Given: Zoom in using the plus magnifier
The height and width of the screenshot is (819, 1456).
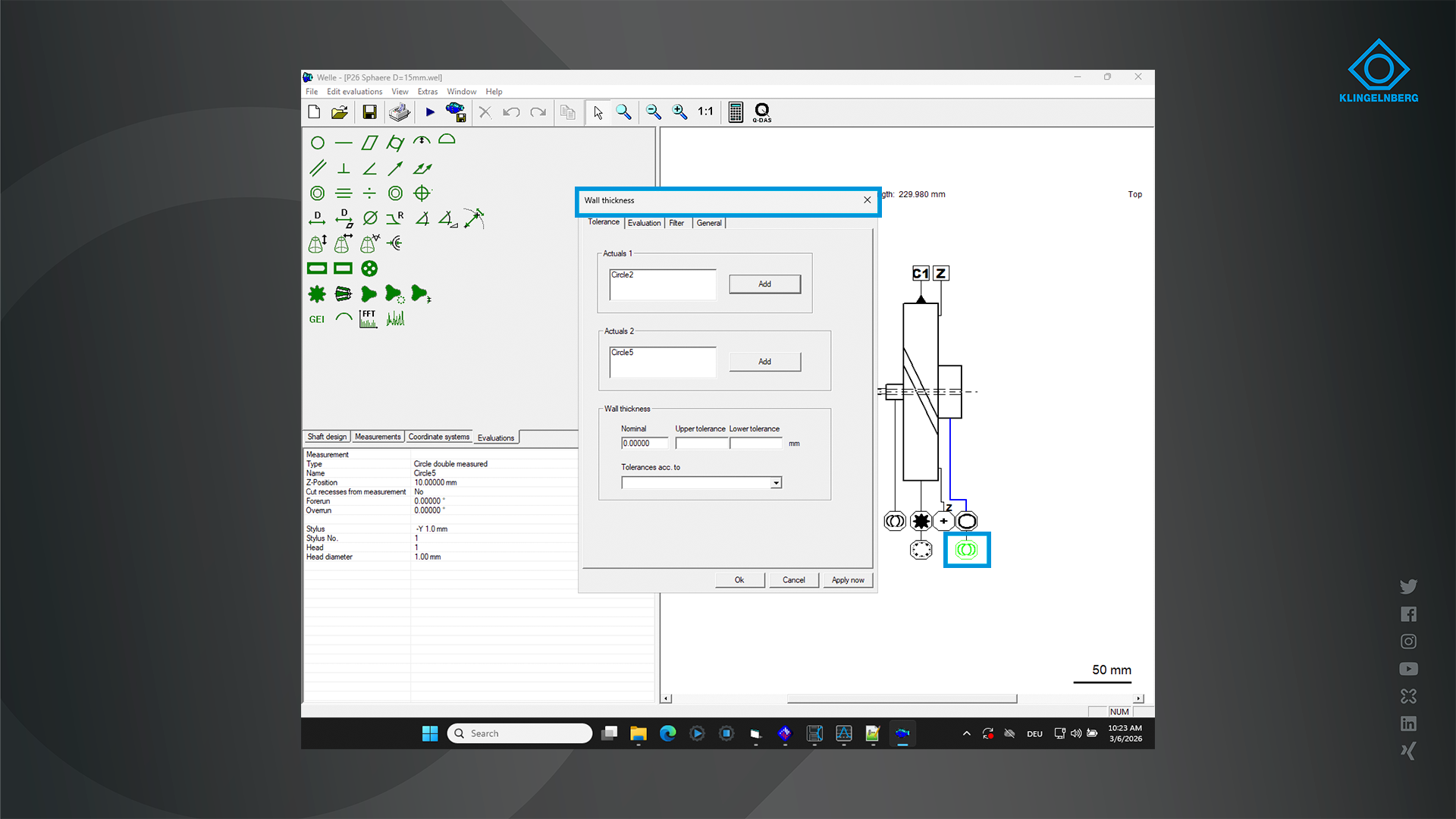Looking at the screenshot, I should 679,112.
